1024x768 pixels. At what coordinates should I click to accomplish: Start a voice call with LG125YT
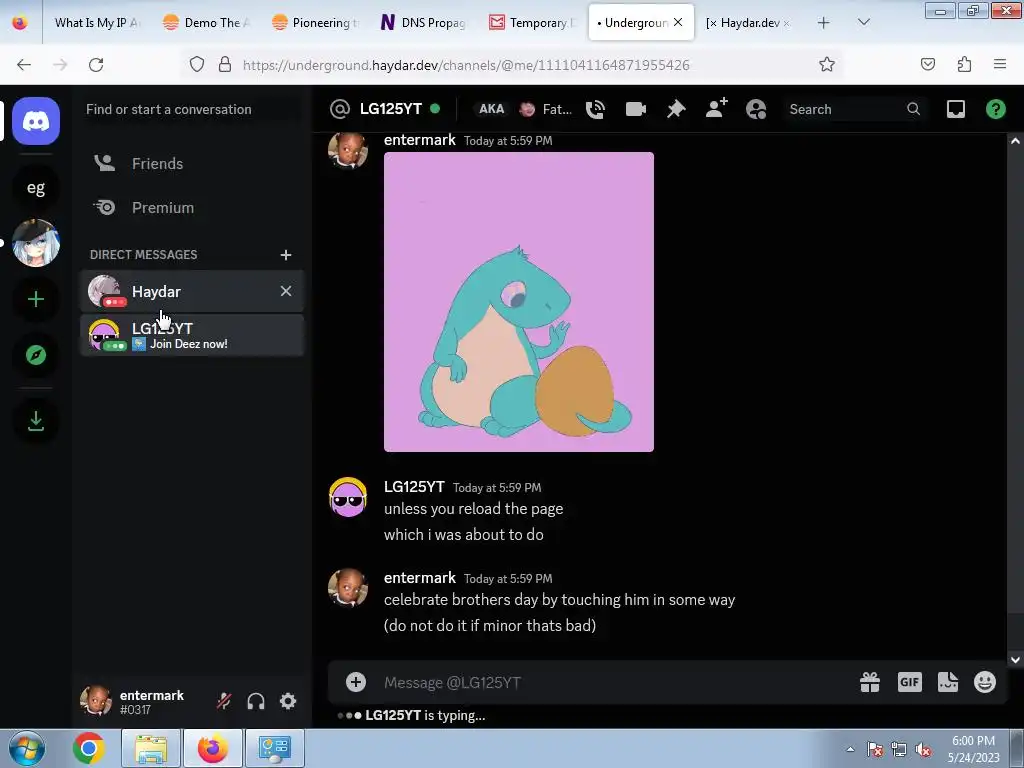pos(595,109)
